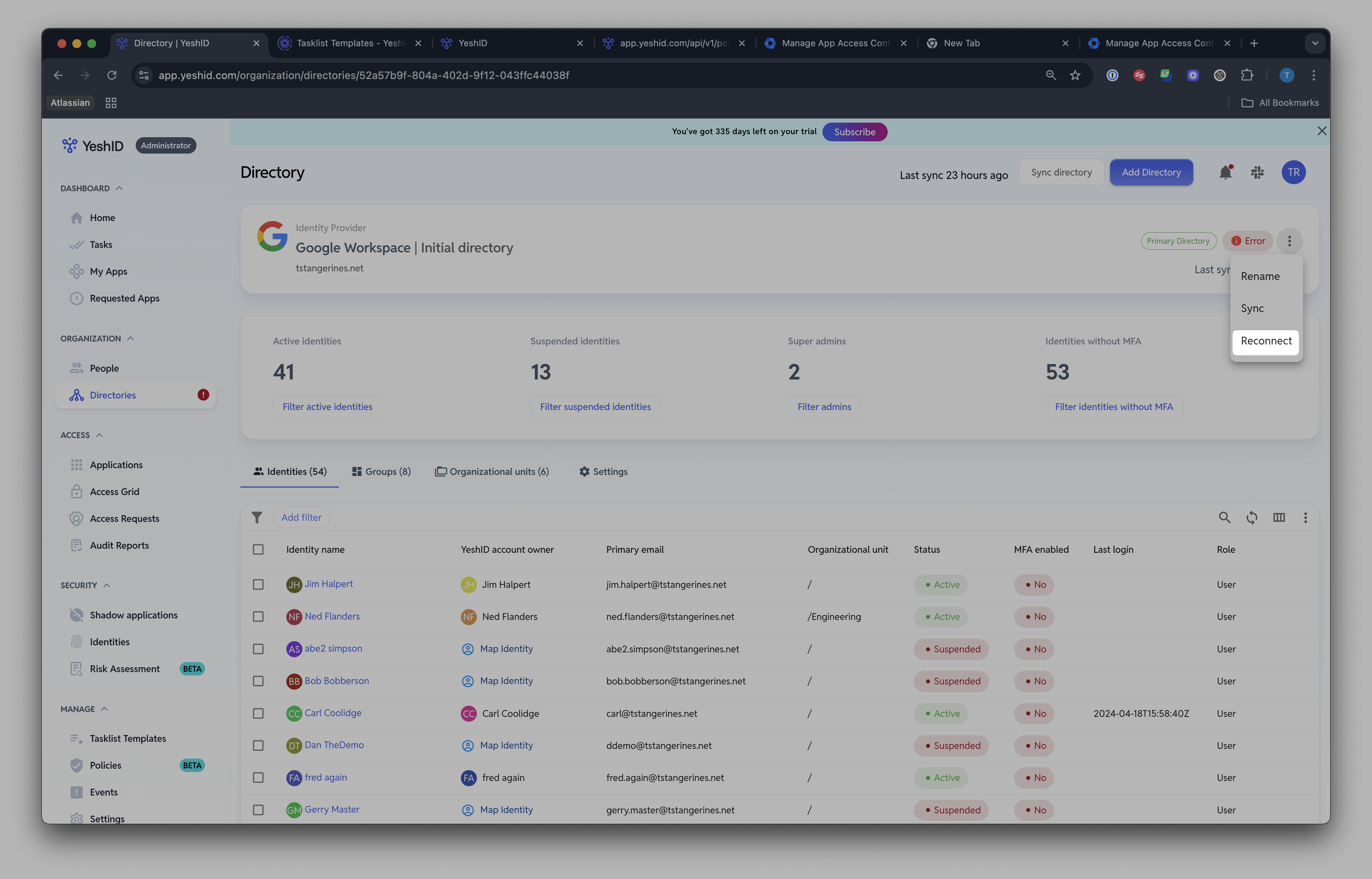
Task: Check the select-all identities checkbox
Action: pyautogui.click(x=258, y=550)
